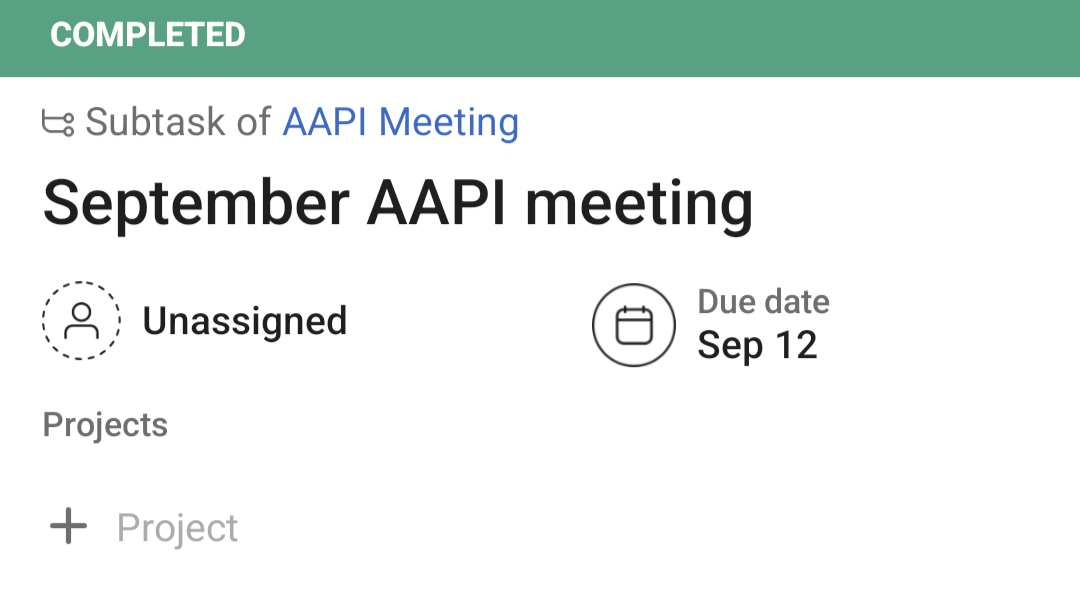
Task: Click the word "September" in the title
Action: [196, 203]
